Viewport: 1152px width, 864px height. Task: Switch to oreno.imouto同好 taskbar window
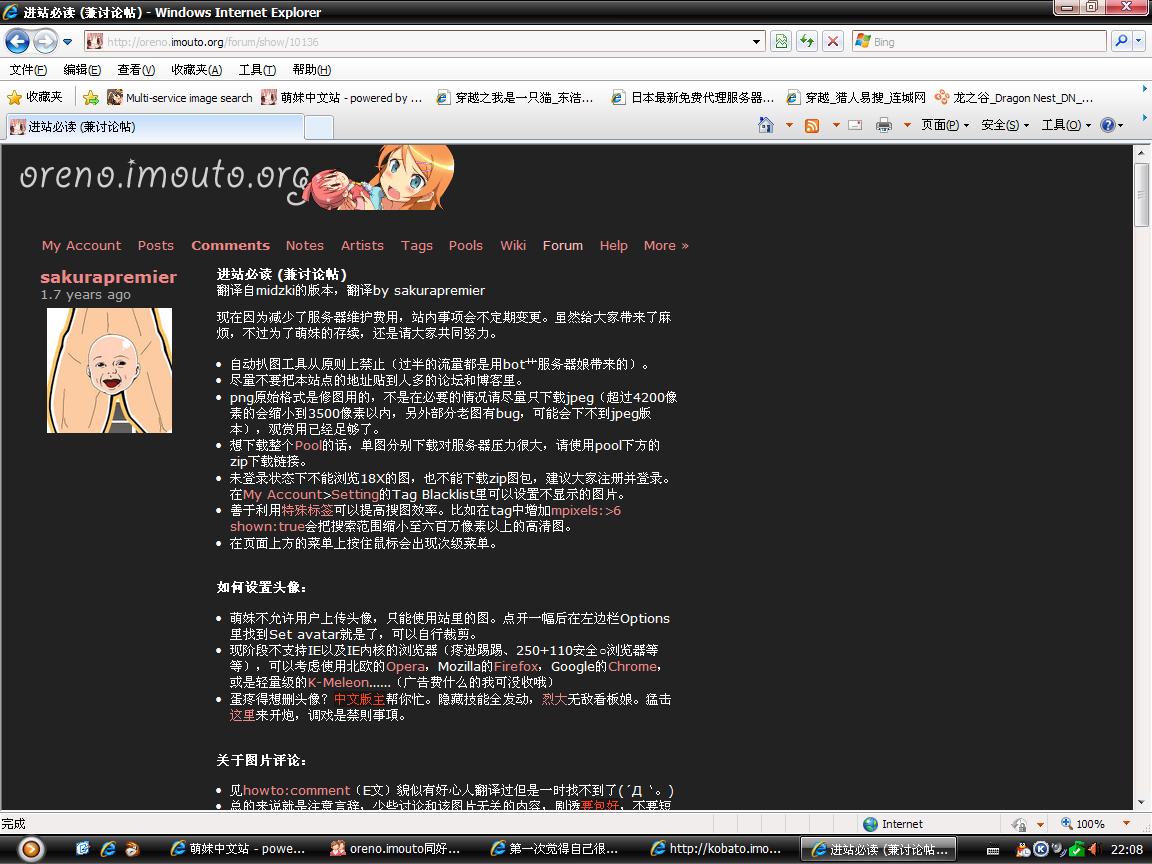point(397,849)
